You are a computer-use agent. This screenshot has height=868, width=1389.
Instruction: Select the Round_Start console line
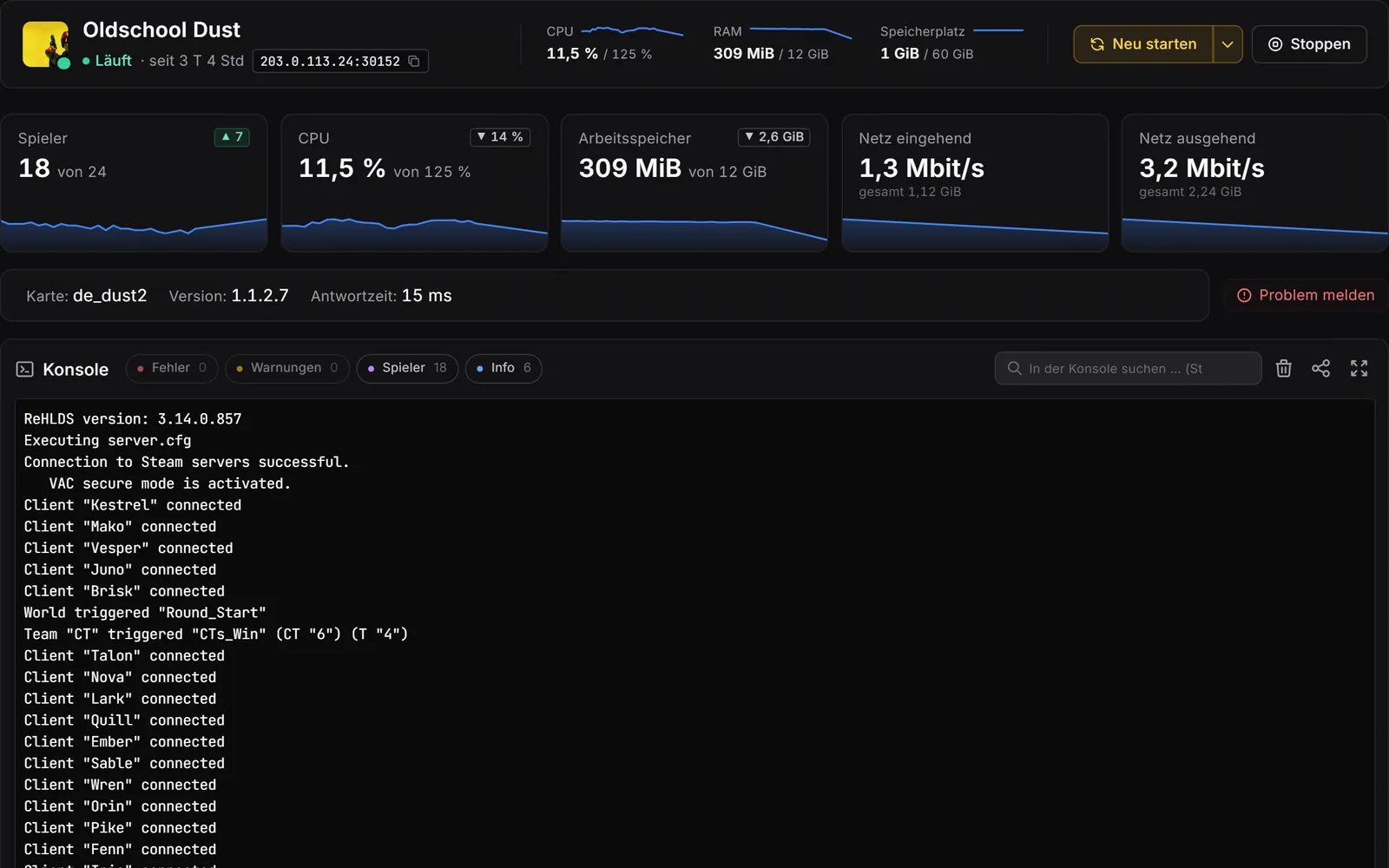pyautogui.click(x=145, y=613)
